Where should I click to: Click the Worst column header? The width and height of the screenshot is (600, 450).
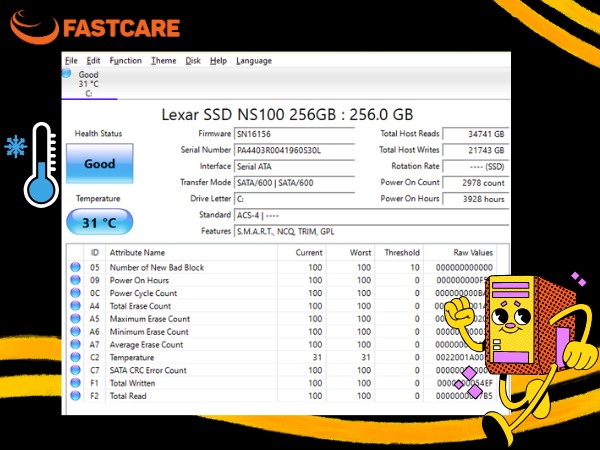coord(350,253)
